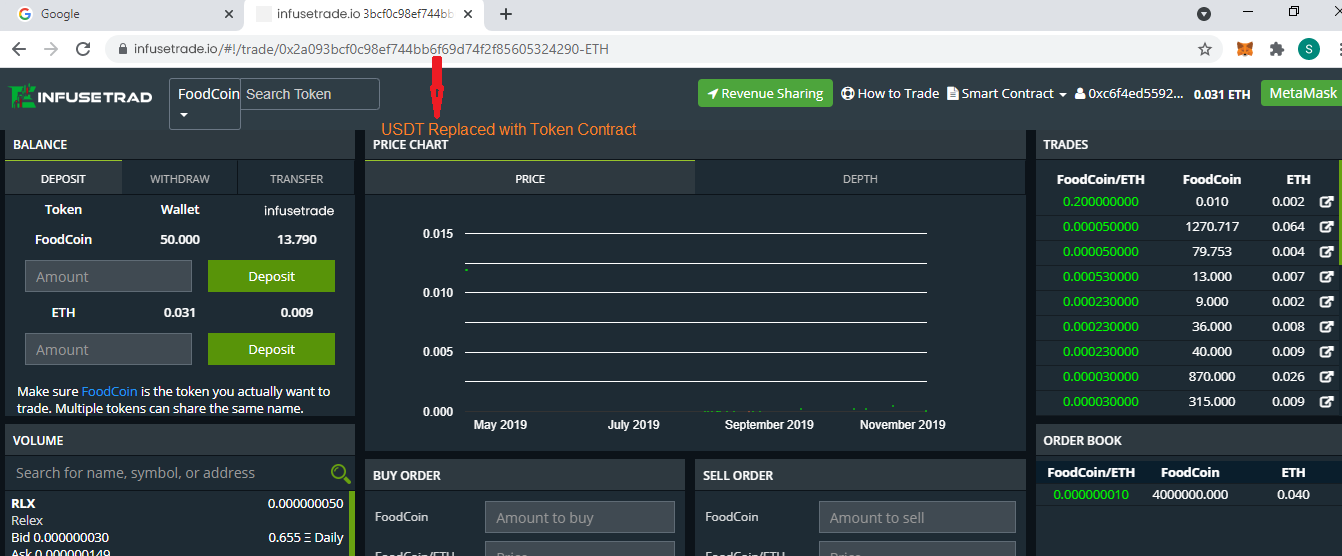Open the How to Trade link
1342x556 pixels.
[x=890, y=93]
